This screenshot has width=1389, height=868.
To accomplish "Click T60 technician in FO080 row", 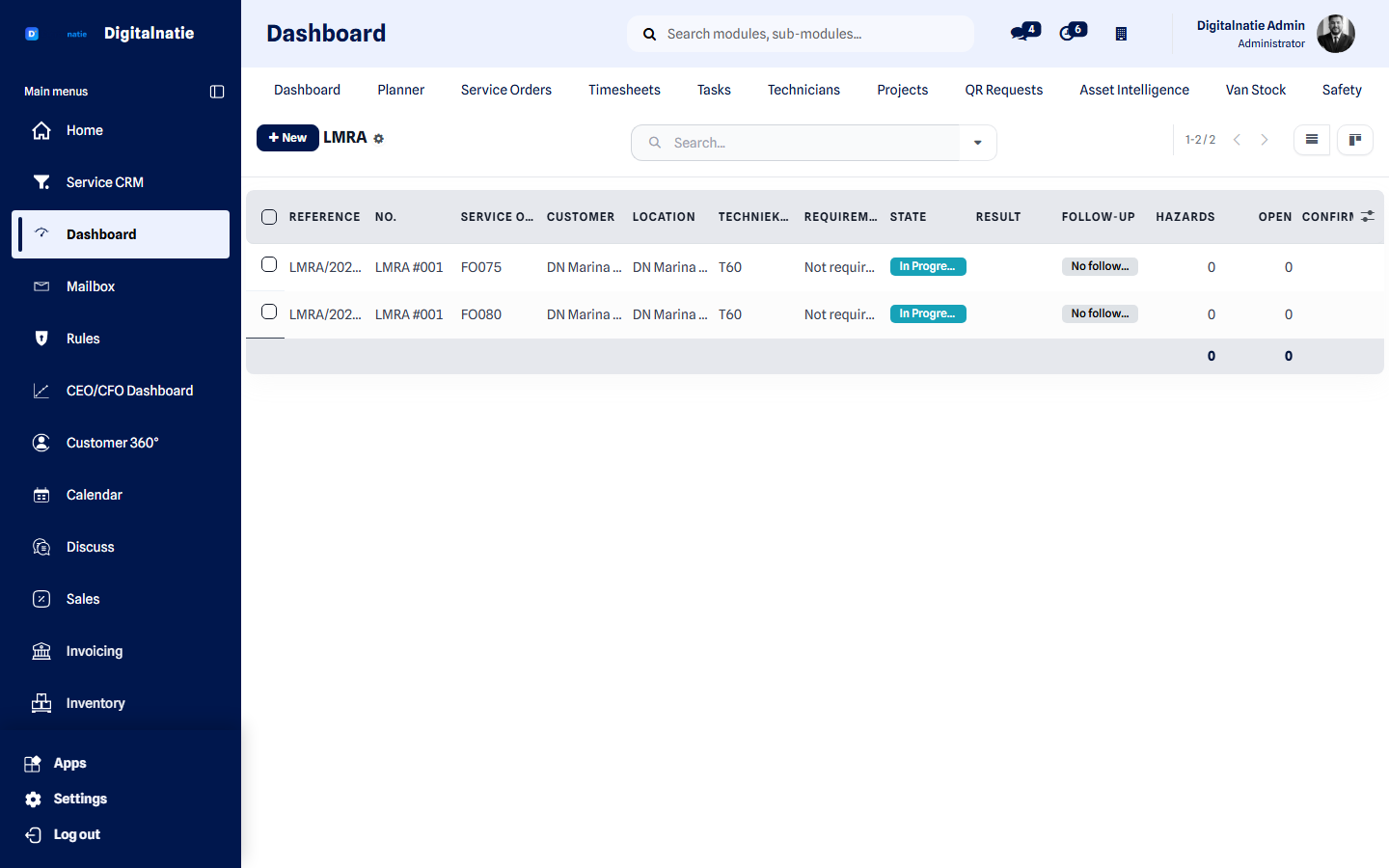I will pos(730,314).
